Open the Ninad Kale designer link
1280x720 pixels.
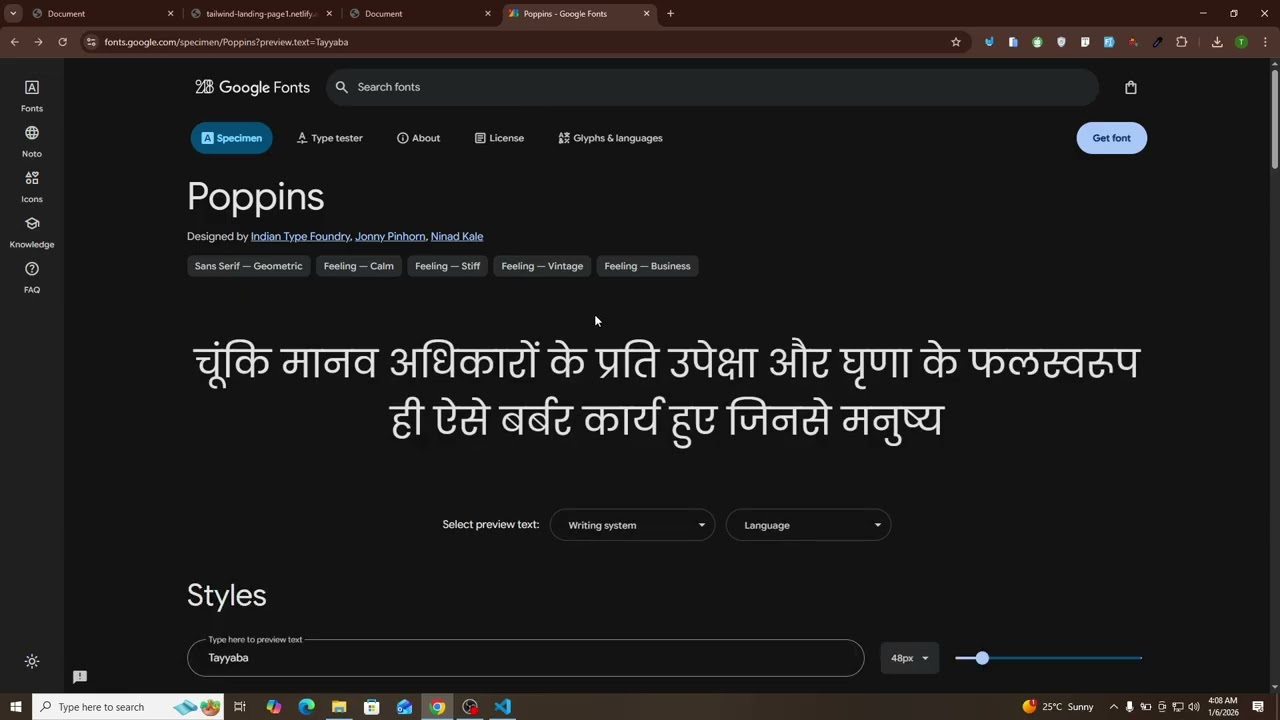point(457,237)
